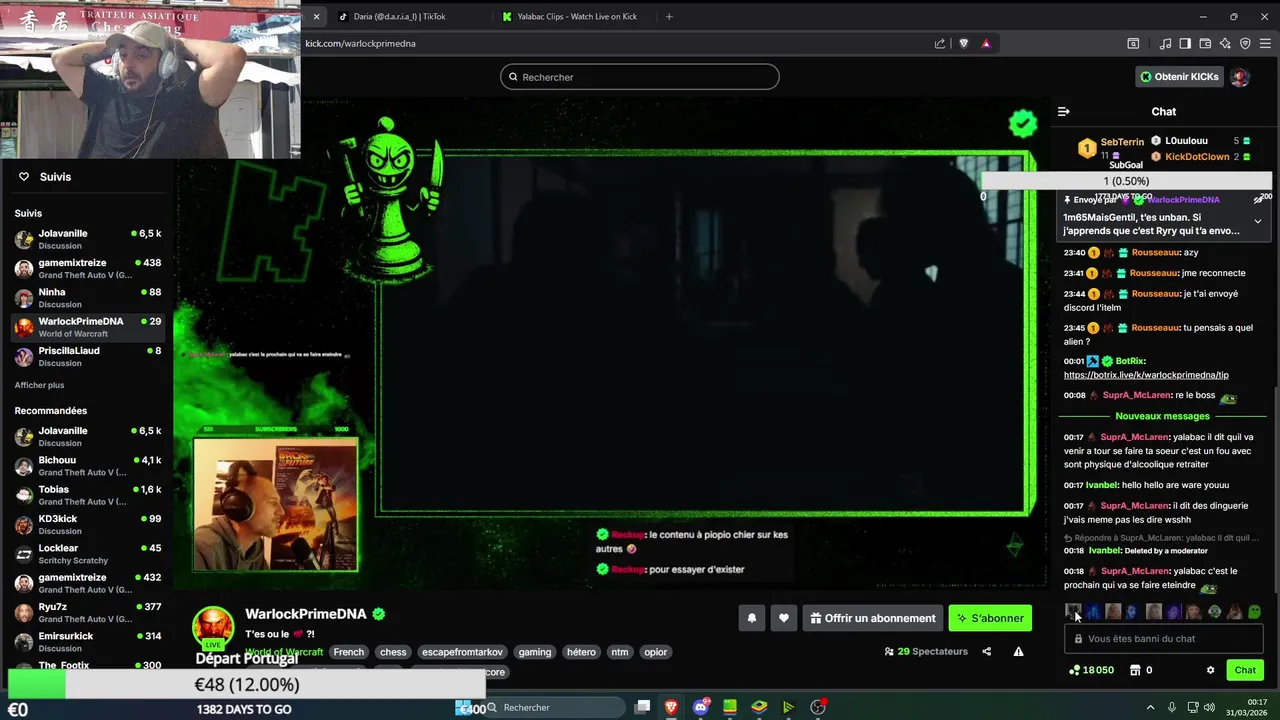The image size is (1280, 720).
Task: Click the VPN shield icon in toolbar
Action: 1245,43
